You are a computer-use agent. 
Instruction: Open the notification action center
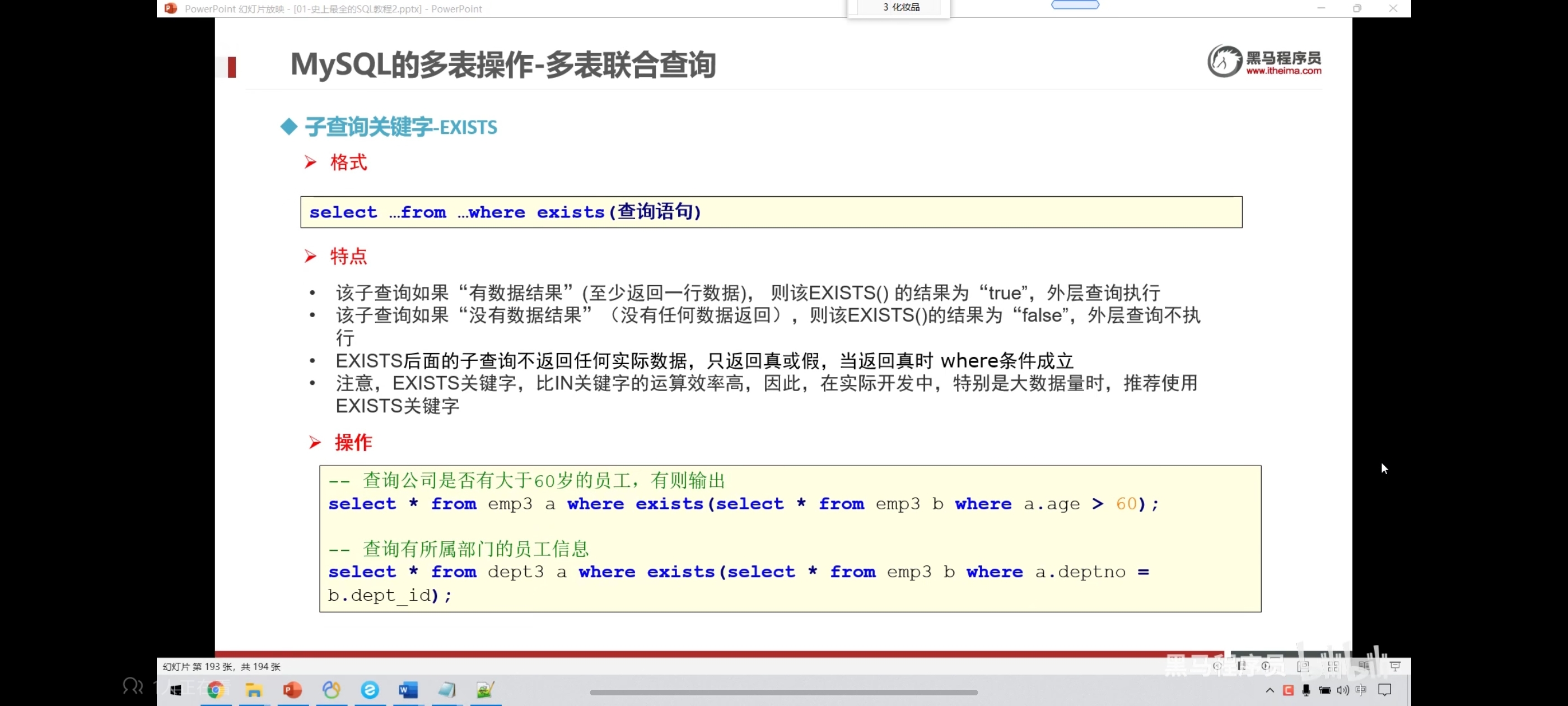(1385, 690)
